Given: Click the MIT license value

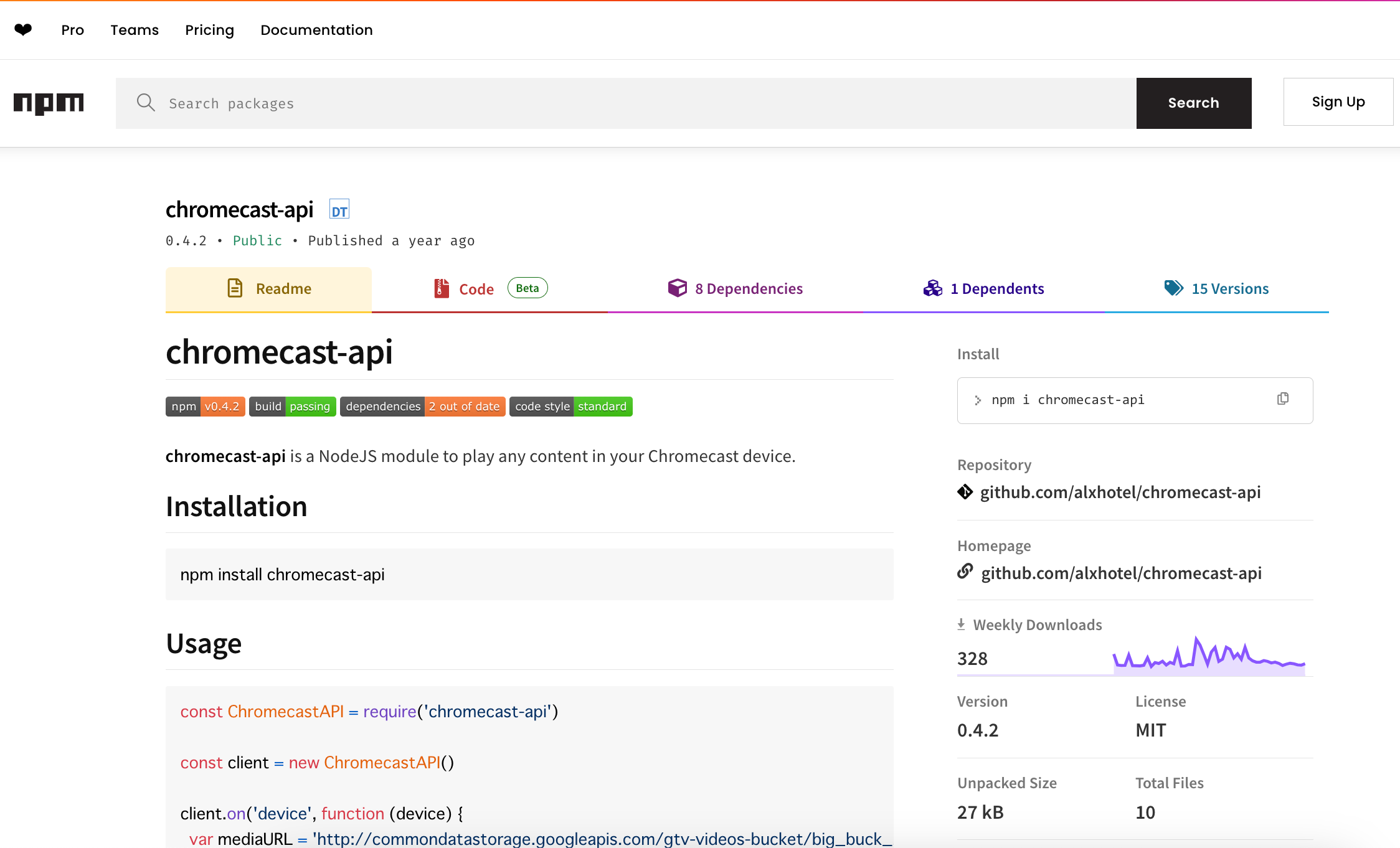Looking at the screenshot, I should (1151, 730).
